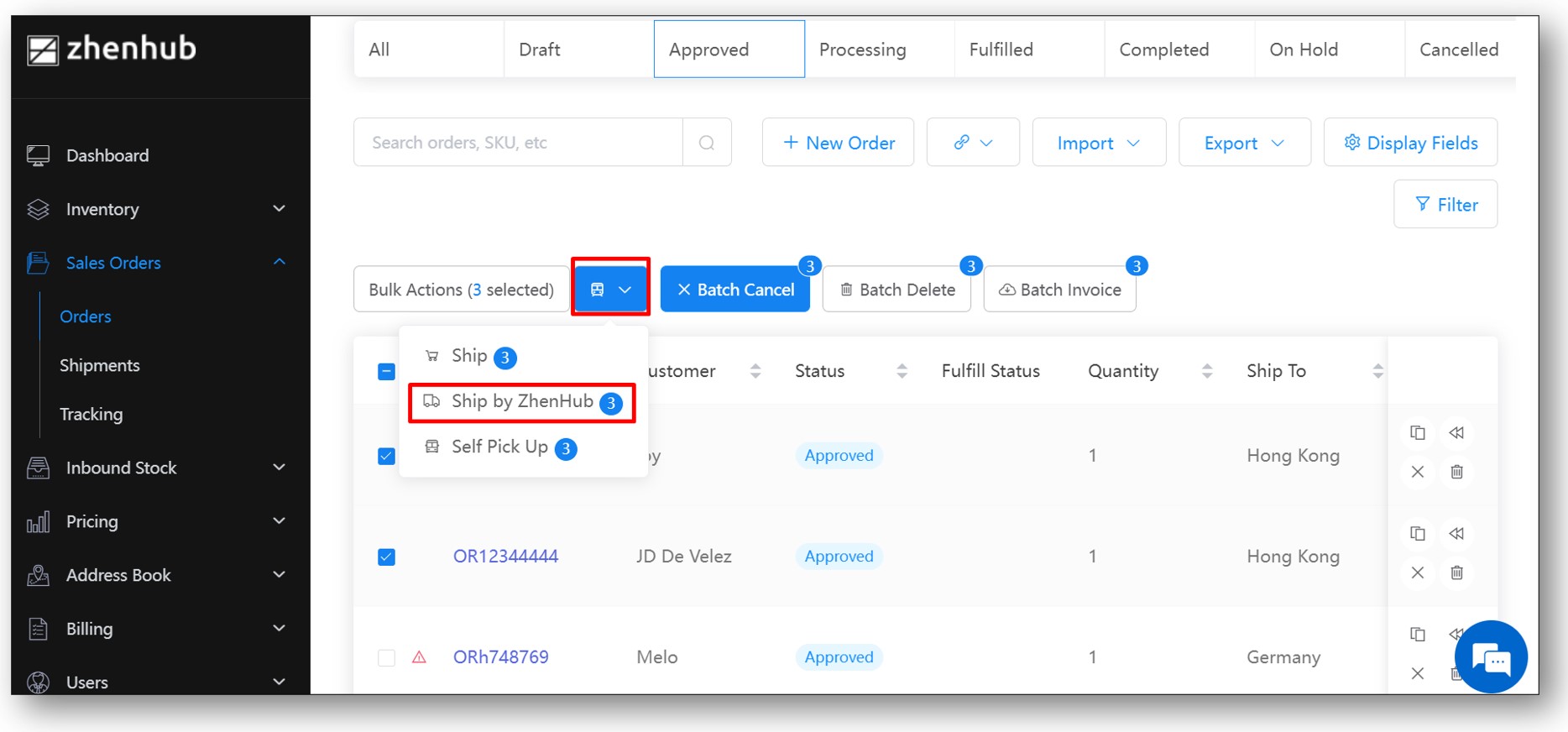Cancel the first order with X icon
1568x732 pixels.
coord(1418,472)
